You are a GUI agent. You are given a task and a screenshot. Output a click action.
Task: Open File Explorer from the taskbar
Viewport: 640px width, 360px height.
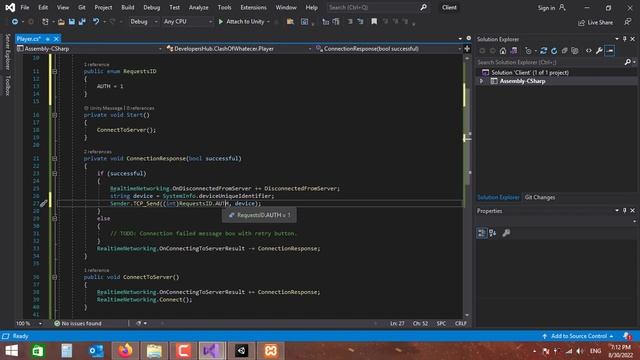pyautogui.click(x=154, y=351)
